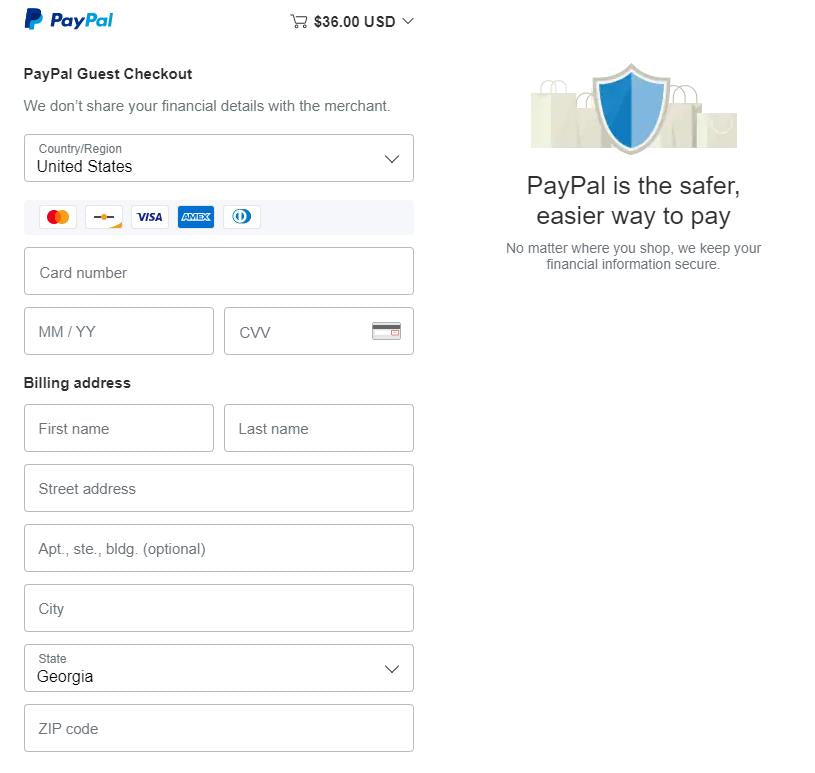Select the Last name field
Screen dimensions: 815x773
coord(319,428)
